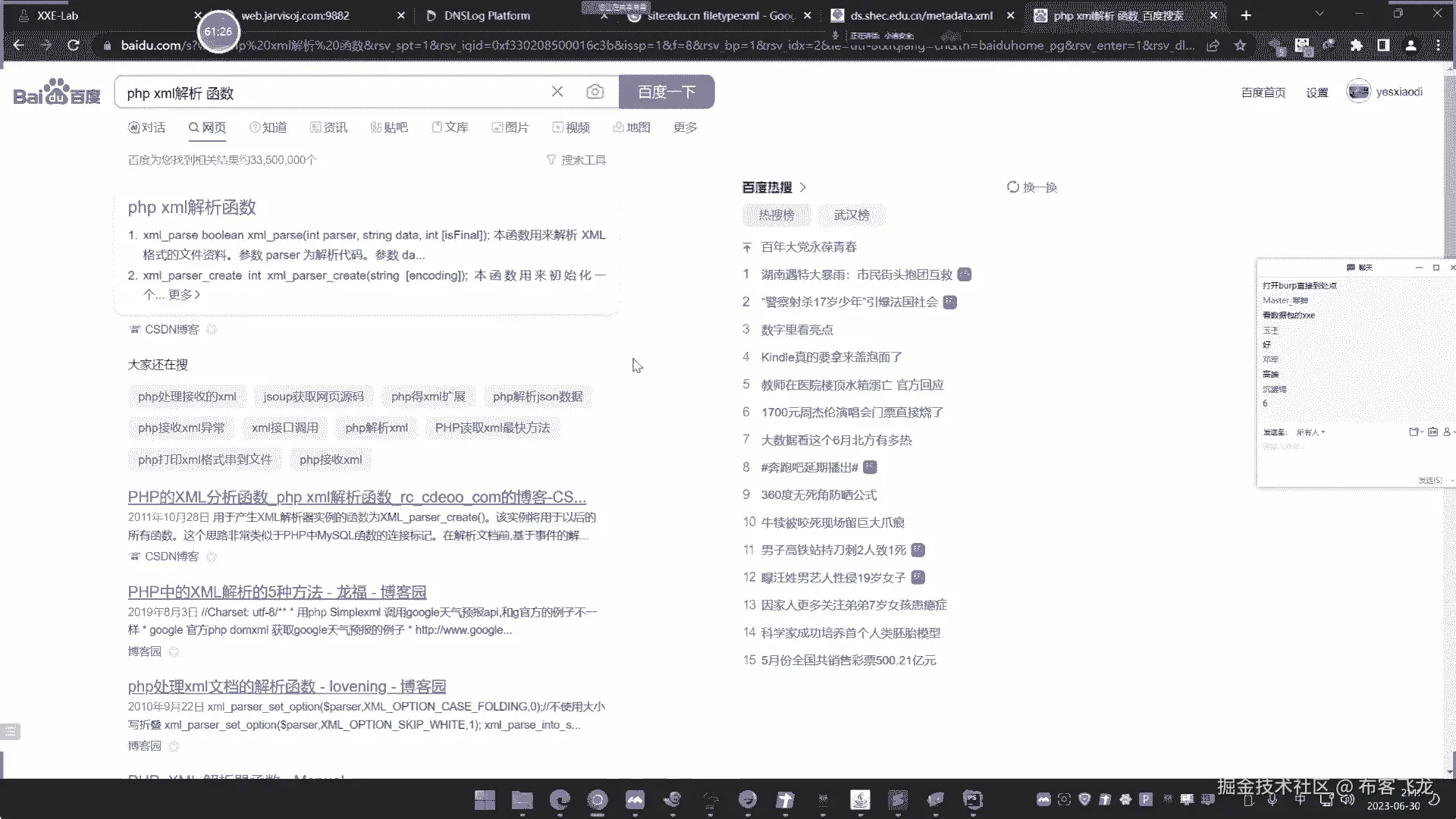Bookmark the page with the star icon
The height and width of the screenshot is (819, 1456).
[1240, 45]
